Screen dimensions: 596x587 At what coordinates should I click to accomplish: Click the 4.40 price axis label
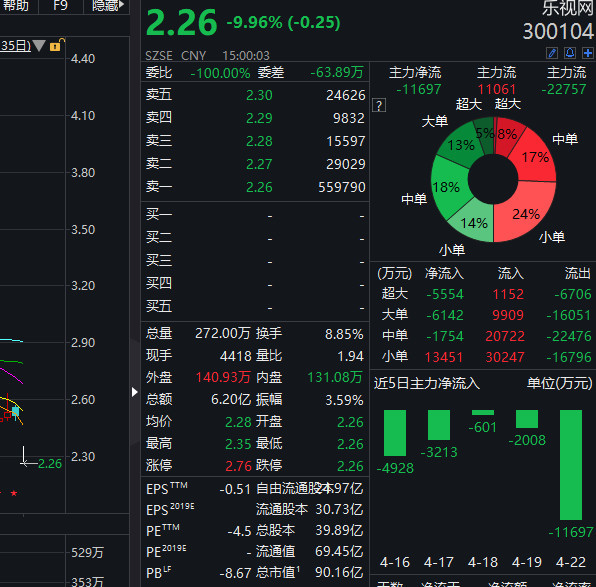point(83,59)
